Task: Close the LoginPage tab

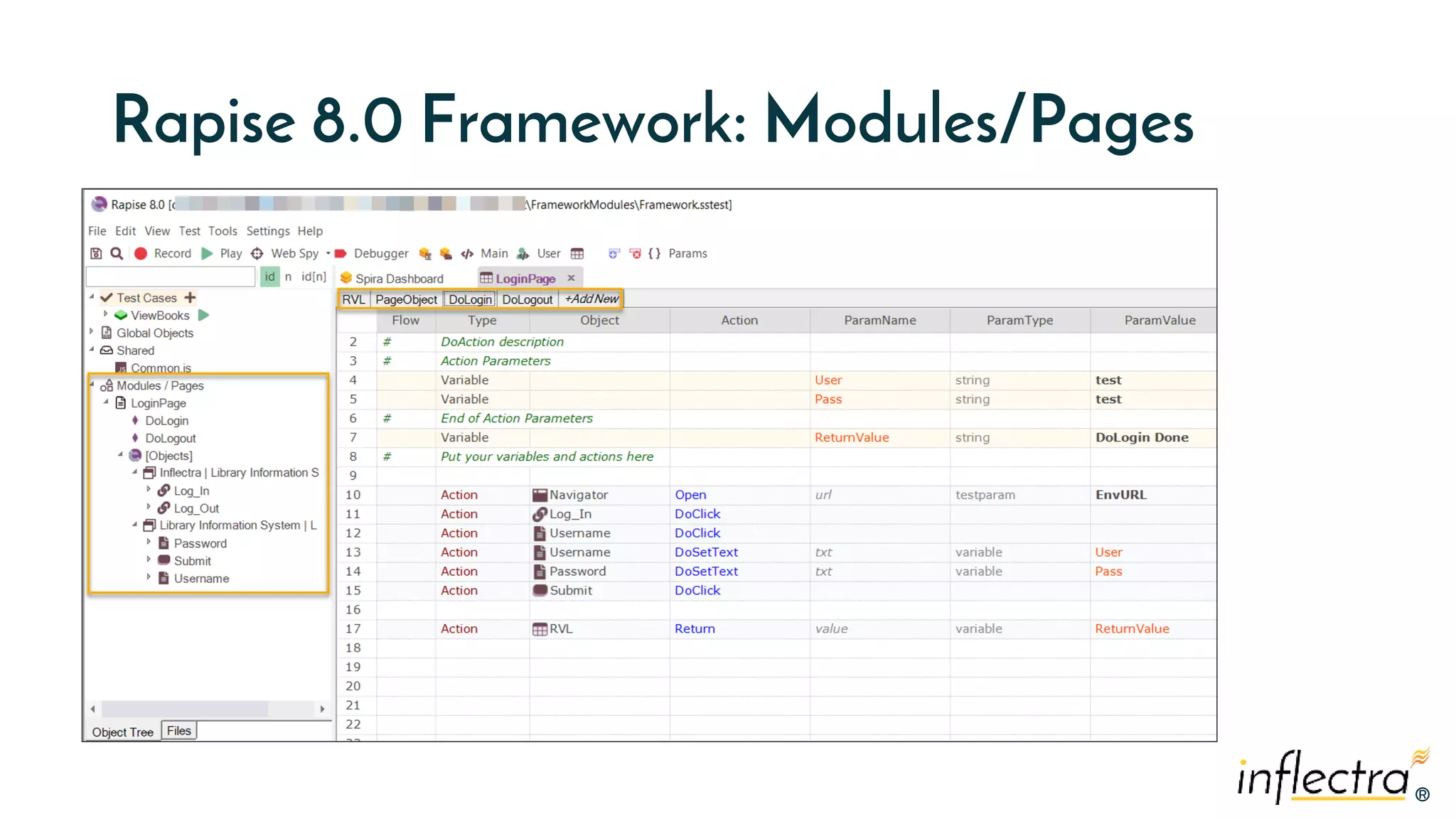Action: (x=571, y=278)
